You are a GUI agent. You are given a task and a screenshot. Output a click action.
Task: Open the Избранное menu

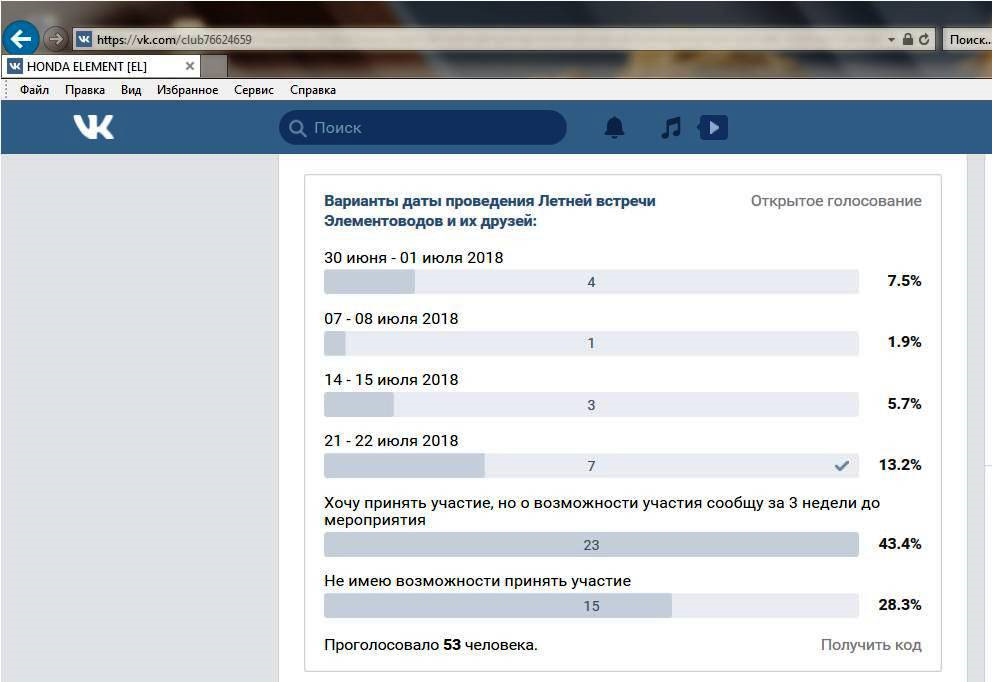pyautogui.click(x=187, y=90)
